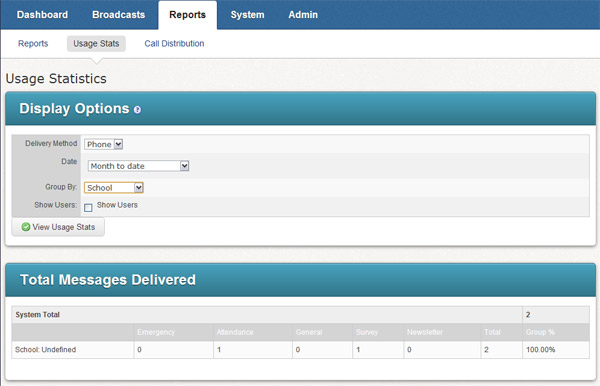Expand the Month to date dropdown
This screenshot has height=386, width=600.
(x=139, y=166)
